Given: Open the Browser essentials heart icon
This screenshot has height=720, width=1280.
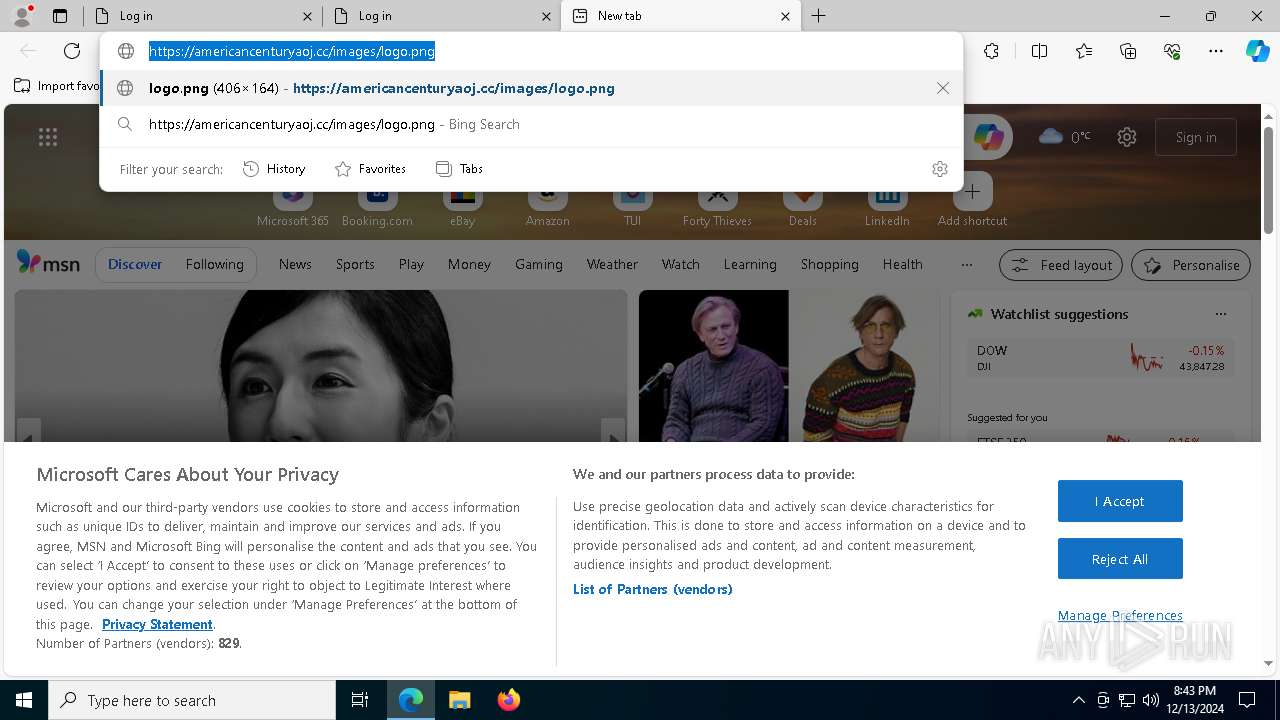Looking at the screenshot, I should click(x=1172, y=51).
